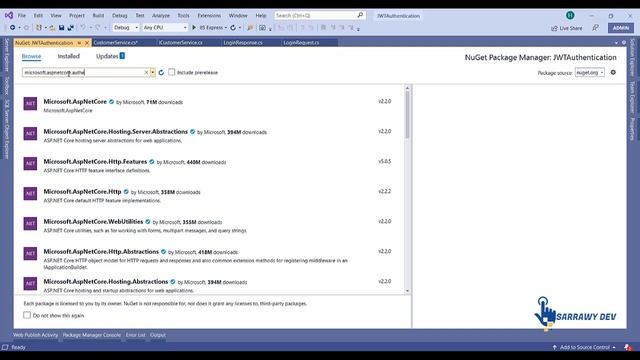Click the verified badge next to Microsoft.AspNetCore.Http
This screenshot has height=360, width=640.
click(126, 192)
